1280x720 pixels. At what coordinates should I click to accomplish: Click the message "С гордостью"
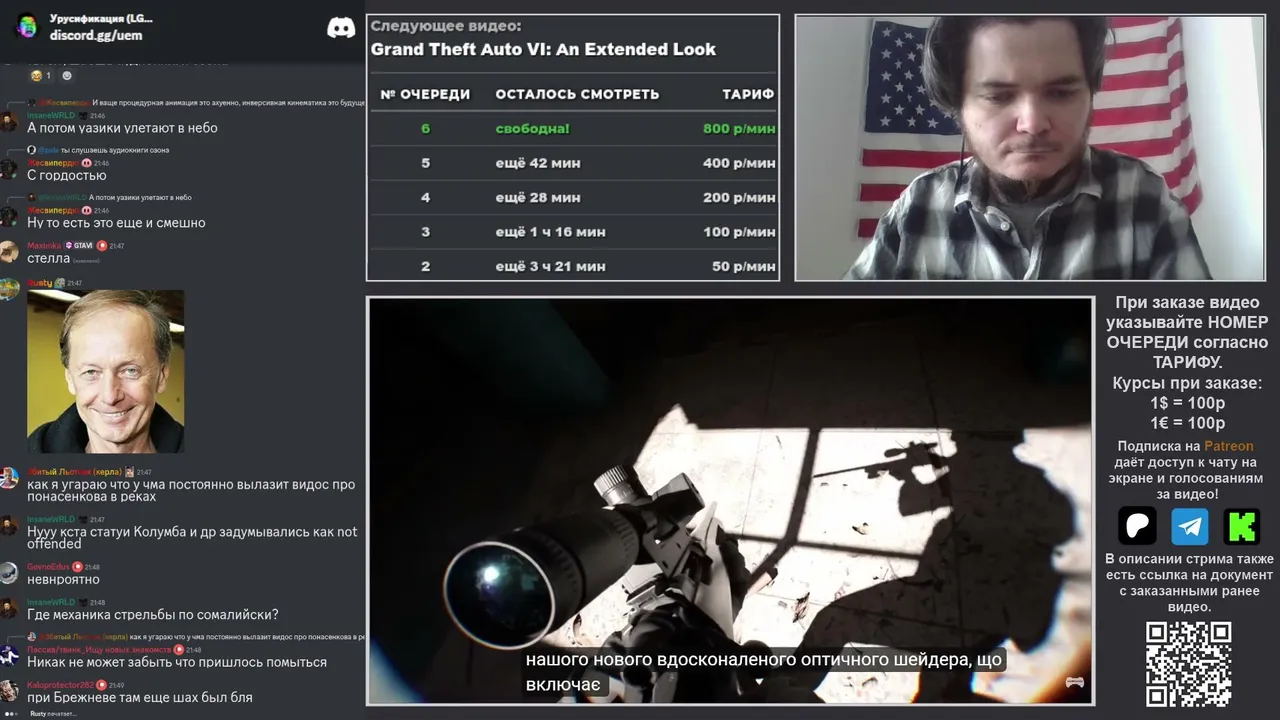coord(67,176)
